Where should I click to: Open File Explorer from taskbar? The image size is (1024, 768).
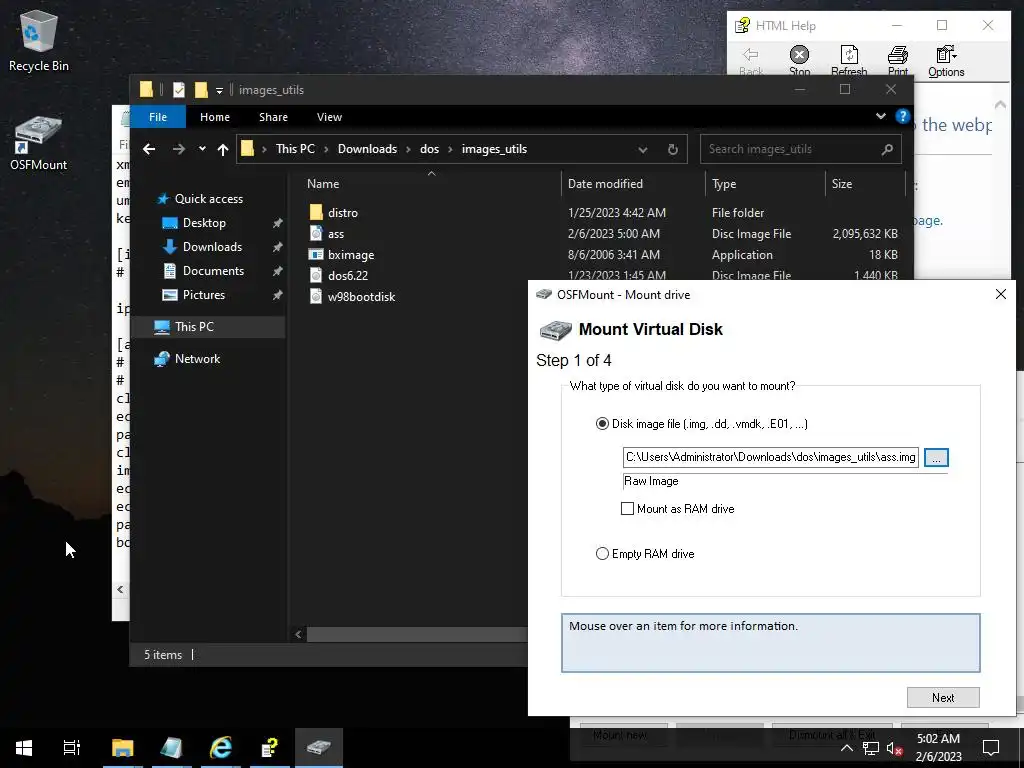[122, 748]
